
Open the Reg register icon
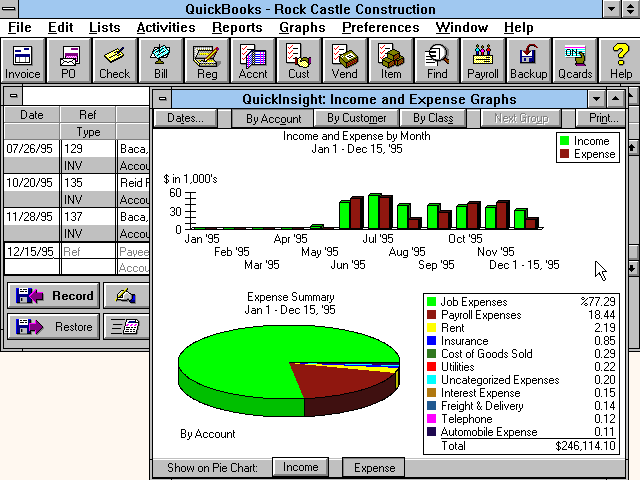(x=207, y=61)
